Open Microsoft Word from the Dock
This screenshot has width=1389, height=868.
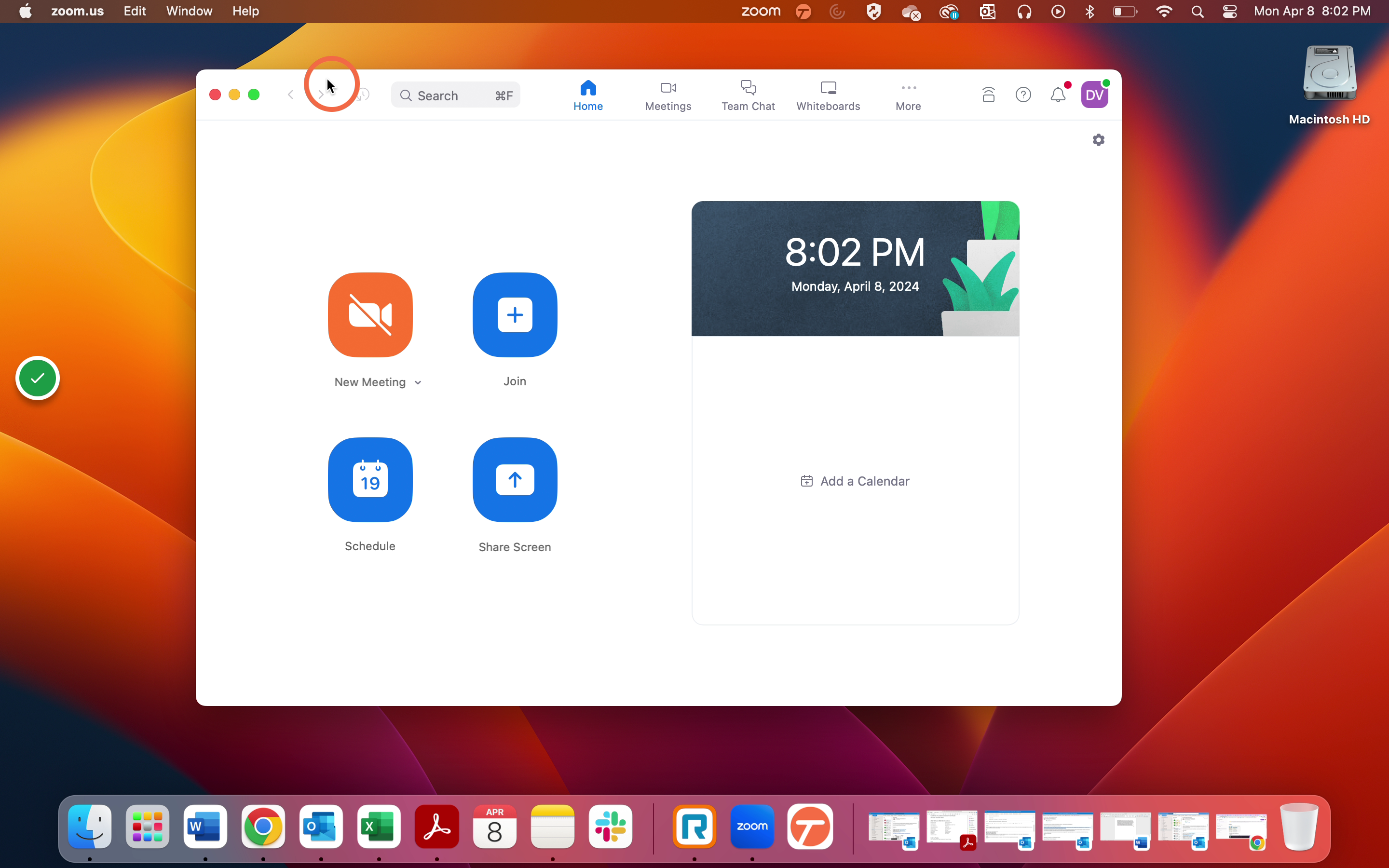(205, 826)
